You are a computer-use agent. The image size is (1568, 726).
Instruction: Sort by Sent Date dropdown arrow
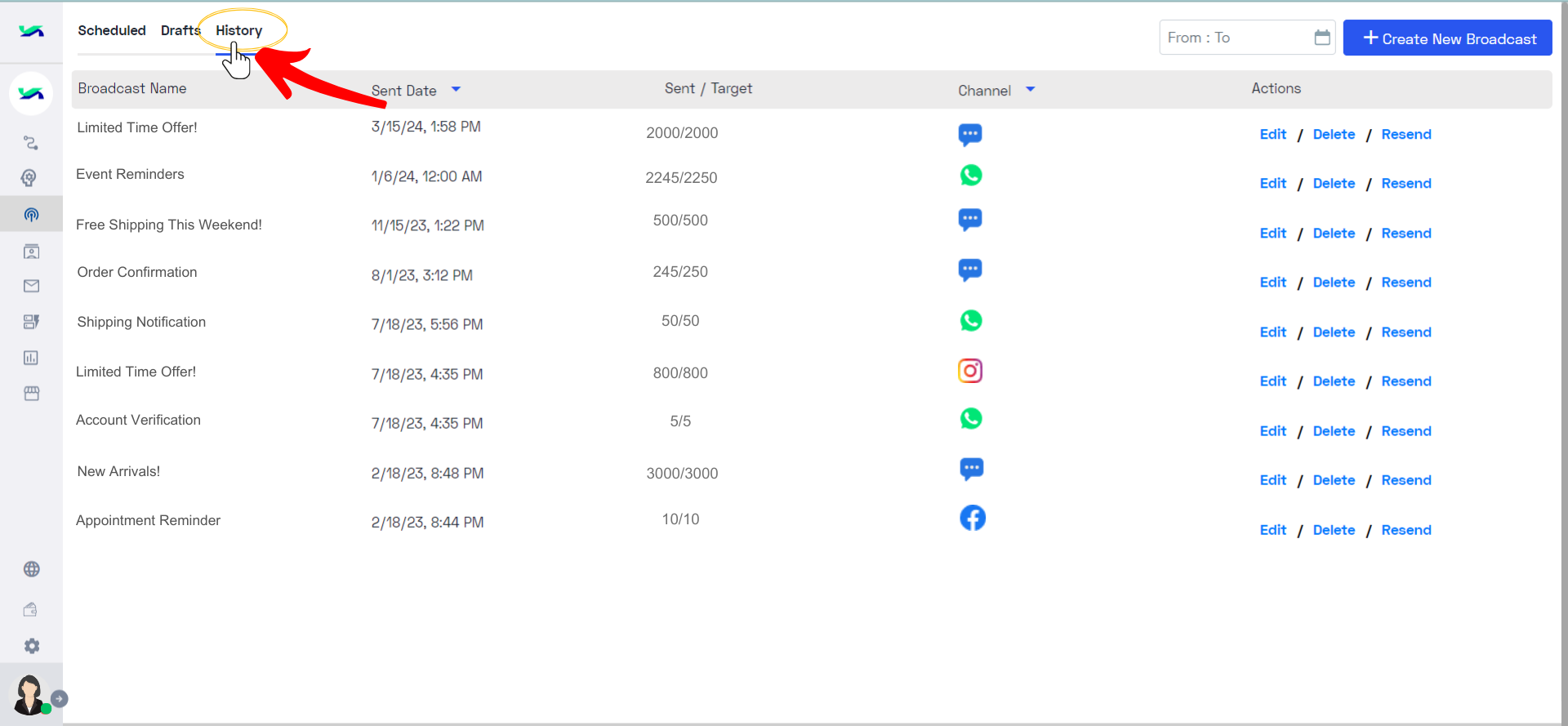(456, 89)
